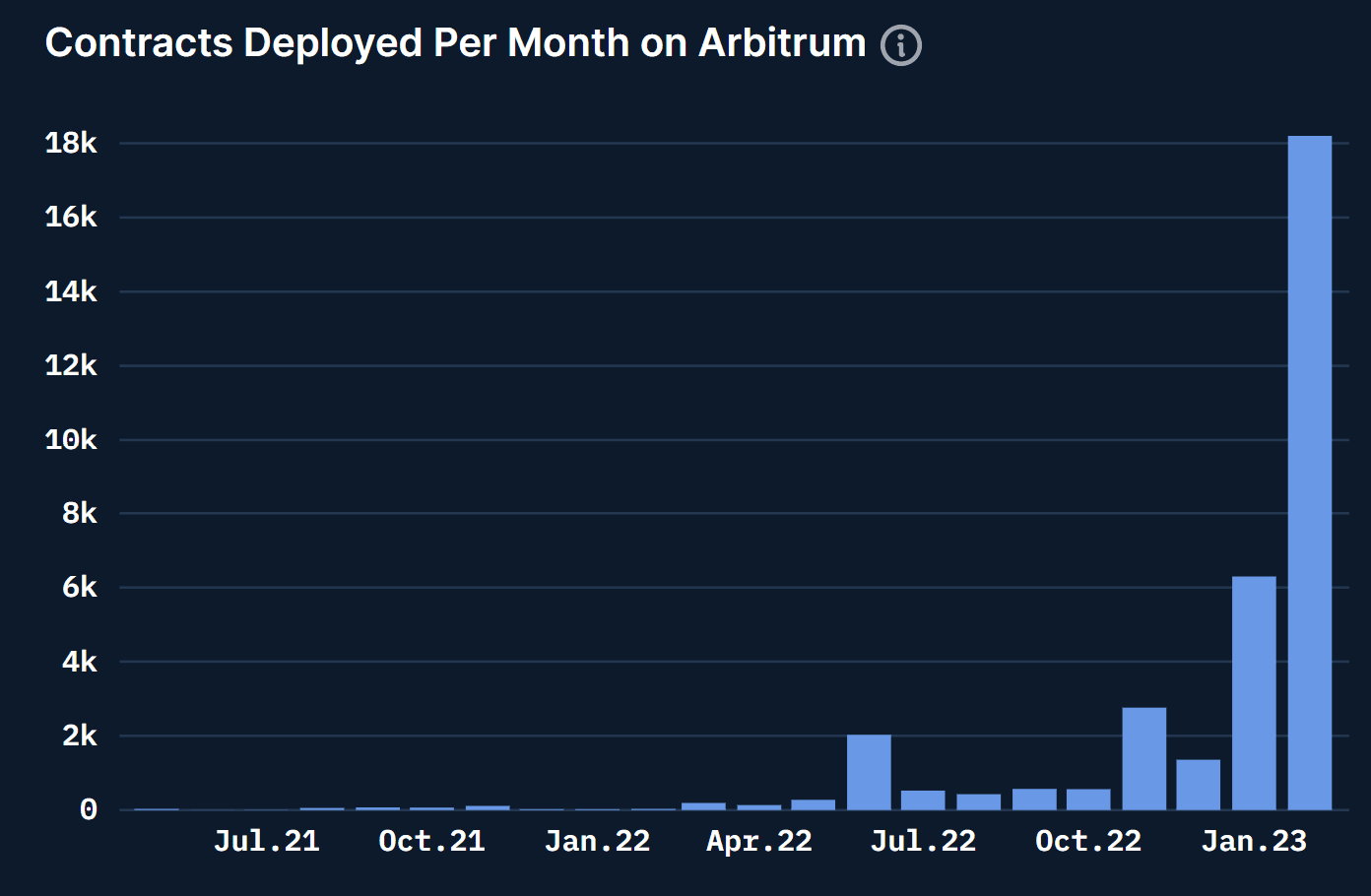This screenshot has height=896, width=1371.
Task: Click the 'Jan.23' x-axis label
Action: point(1254,842)
